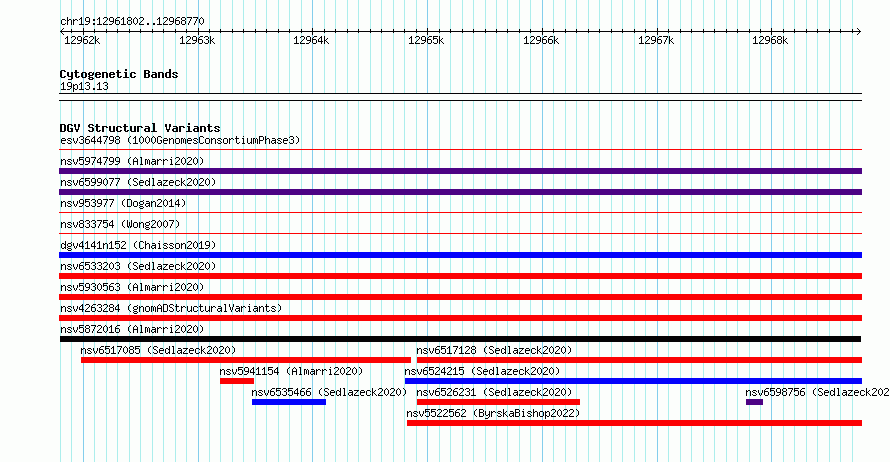Select the dgv4141n152 blue variant bar
This screenshot has width=890, height=462.
click(x=460, y=255)
